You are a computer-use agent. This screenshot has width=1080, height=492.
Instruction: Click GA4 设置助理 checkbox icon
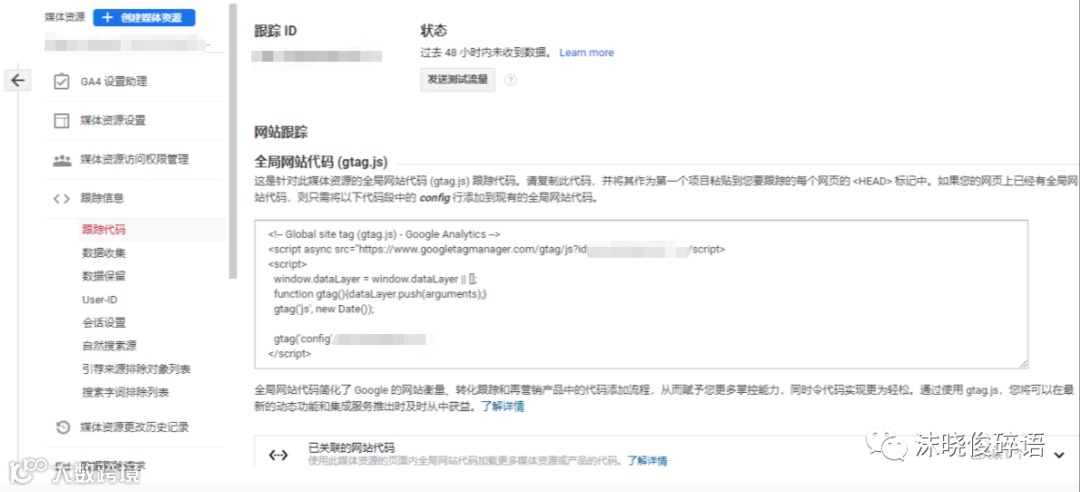(x=61, y=82)
